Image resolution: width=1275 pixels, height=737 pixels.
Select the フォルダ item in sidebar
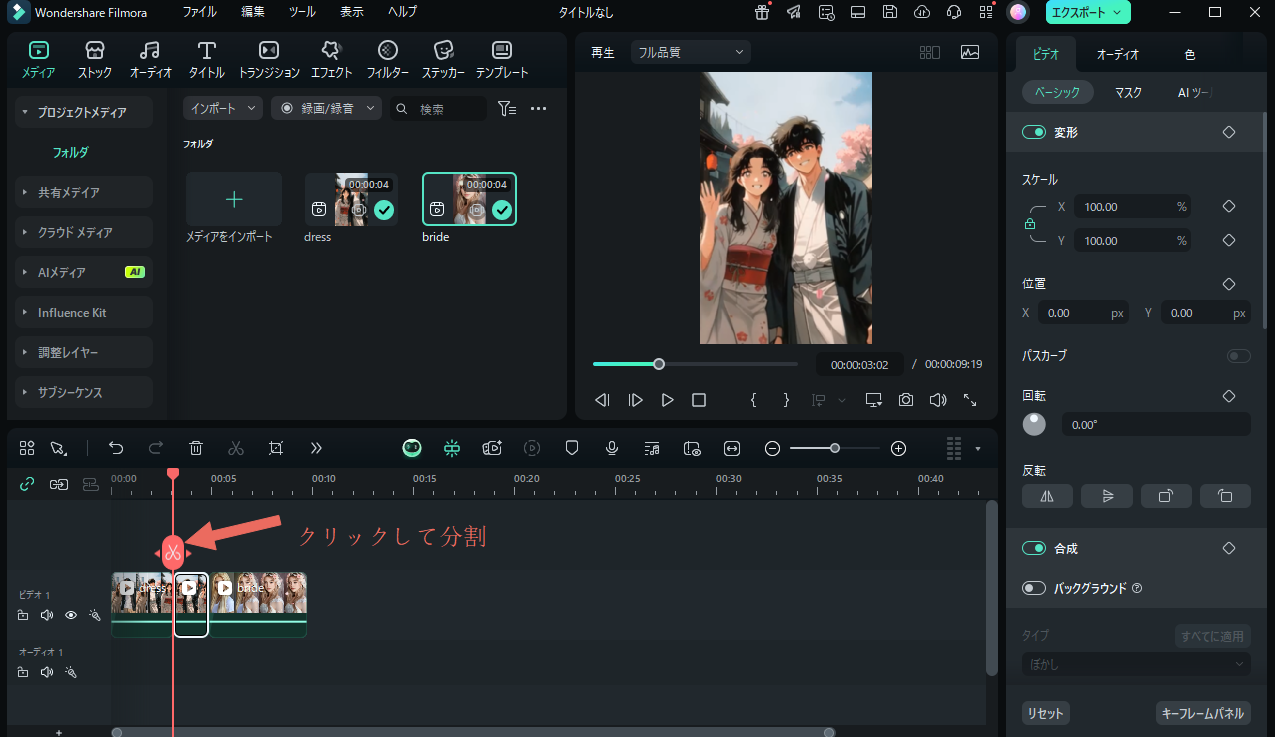(71, 152)
